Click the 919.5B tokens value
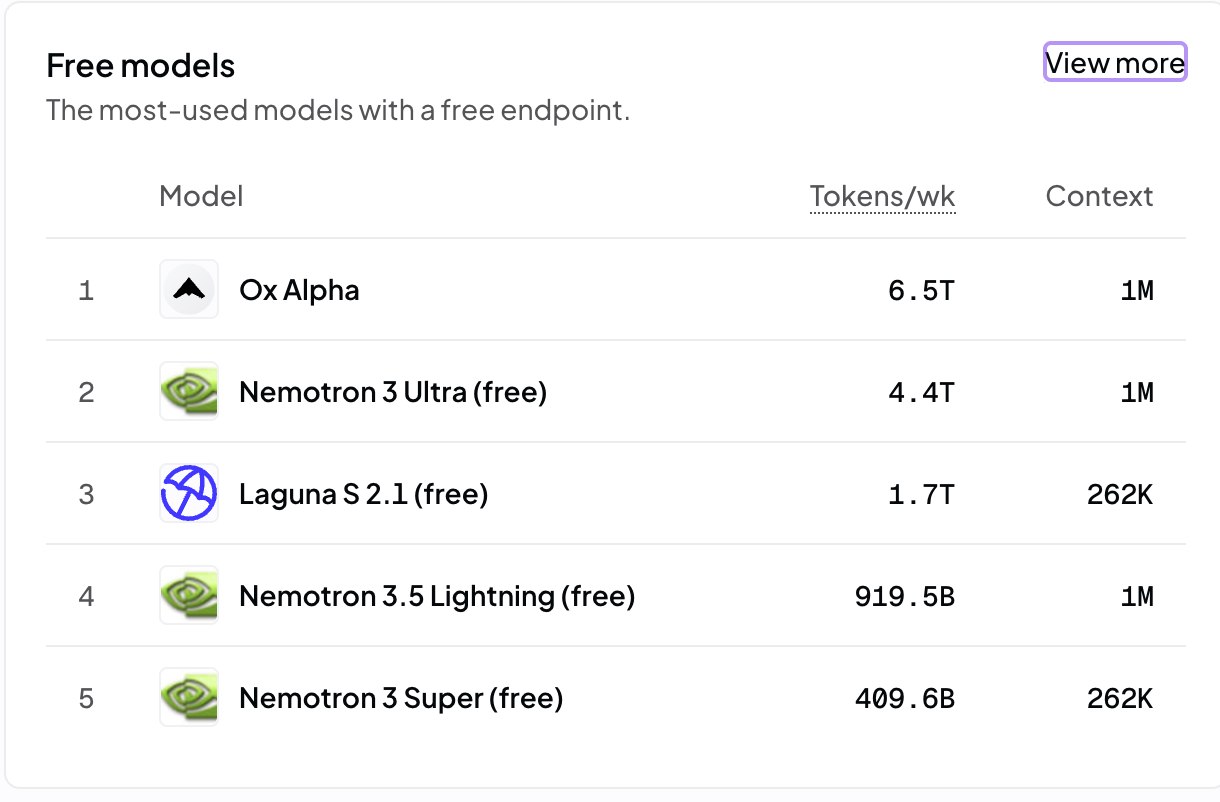1220x802 pixels. tap(905, 597)
